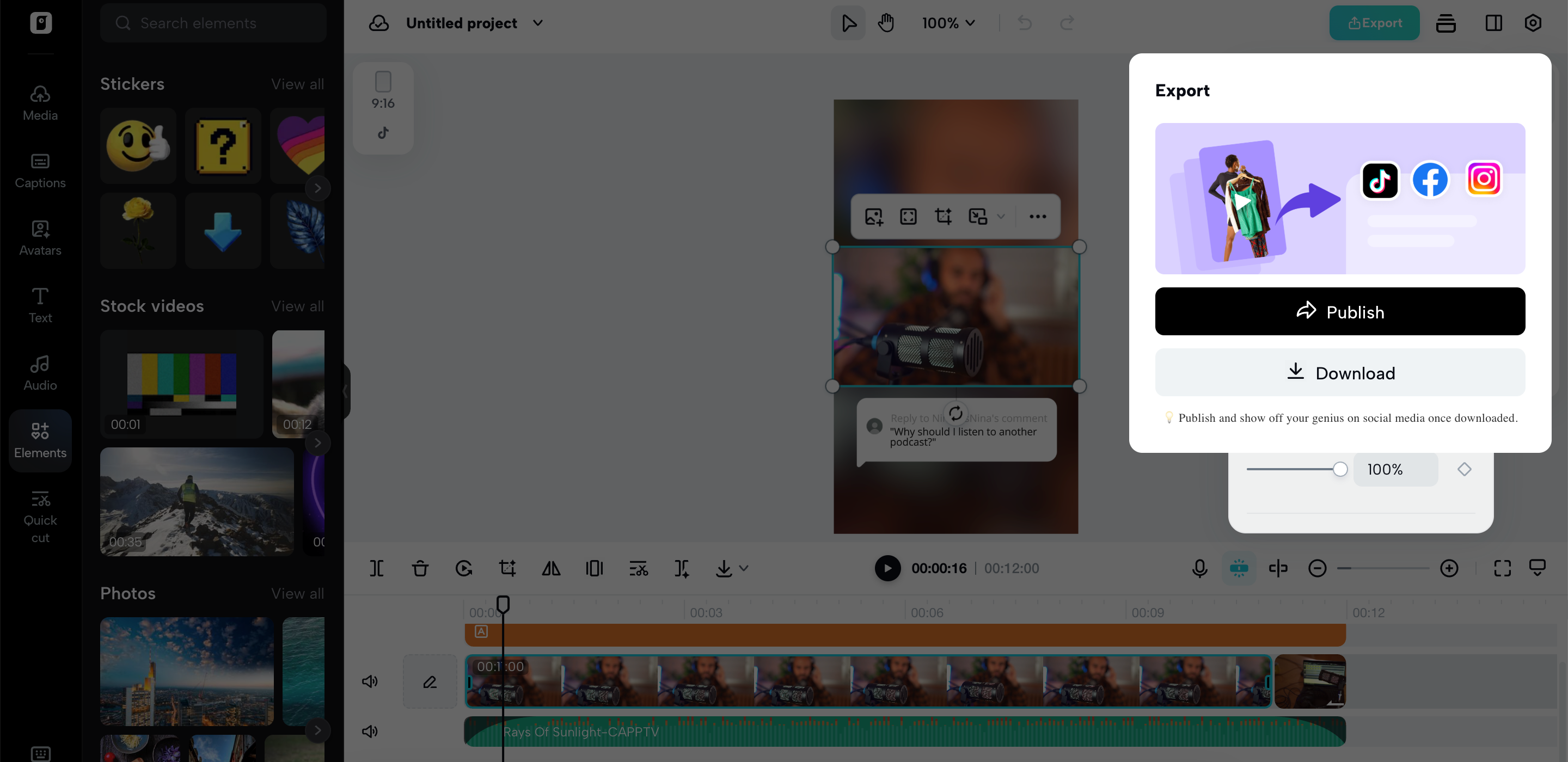Delete the selected clip with trash icon
The image size is (1568, 762).
pos(420,568)
